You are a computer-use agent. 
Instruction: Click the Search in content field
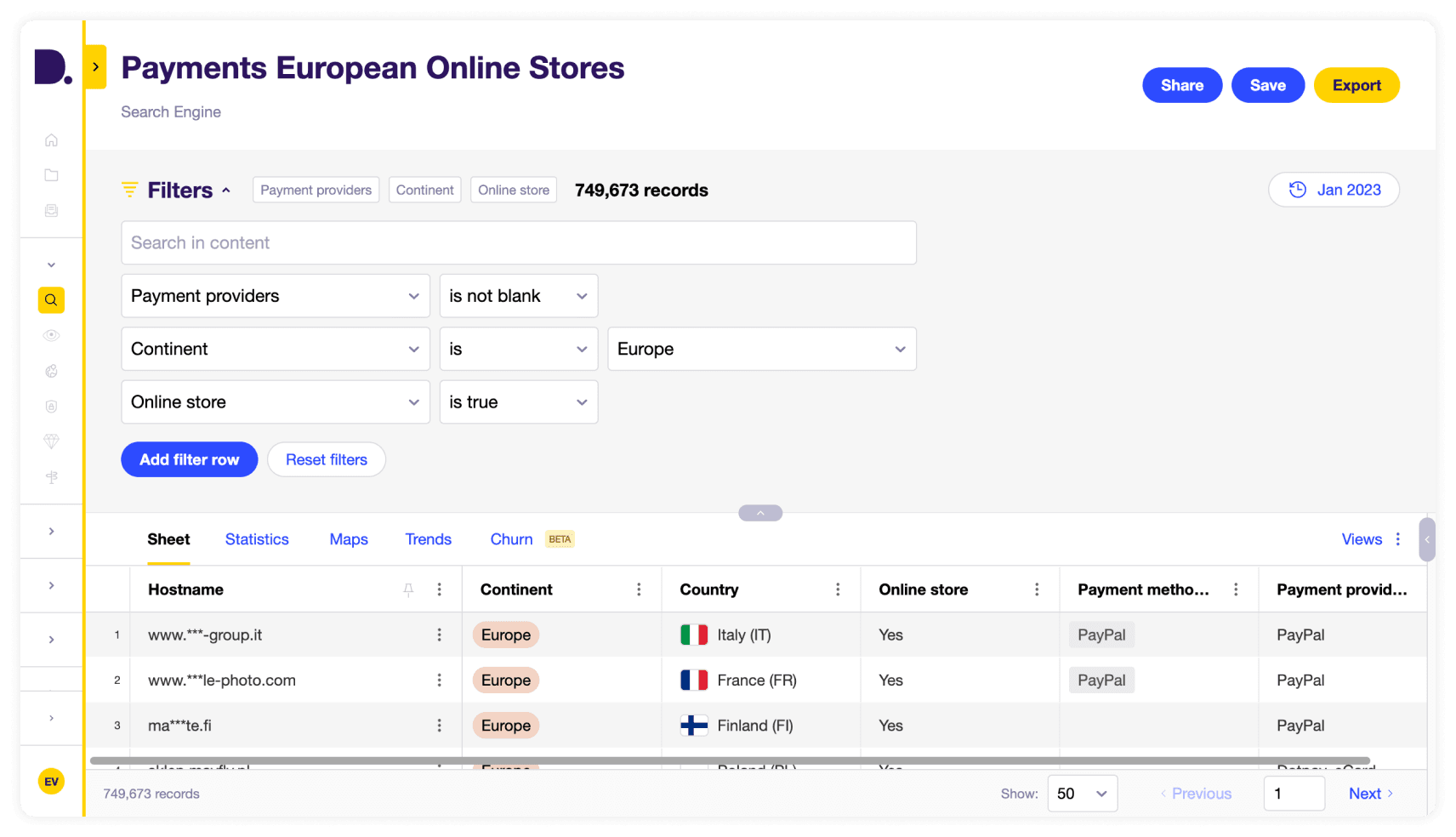pos(519,242)
